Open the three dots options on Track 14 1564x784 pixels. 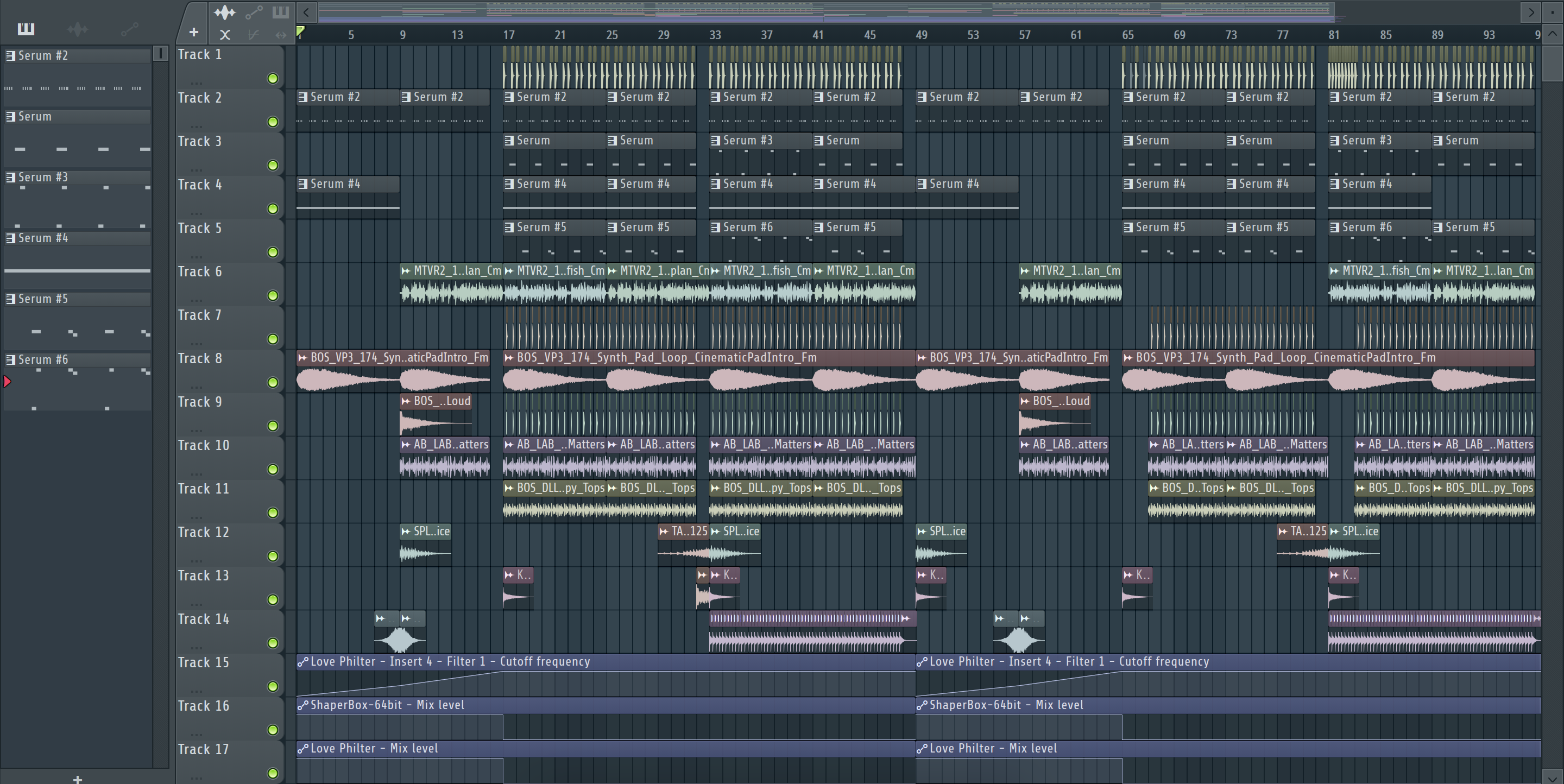196,648
